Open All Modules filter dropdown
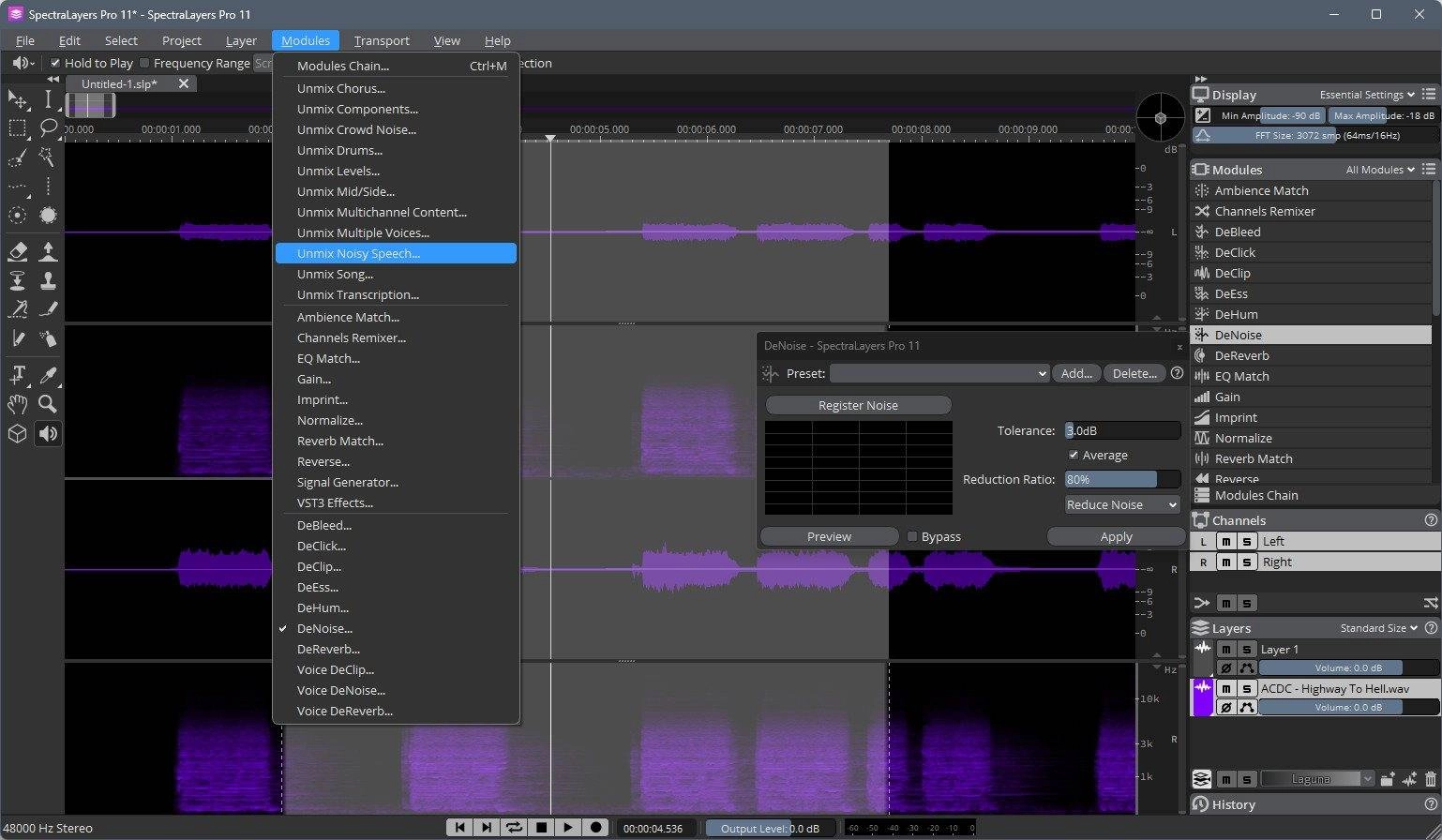The width and height of the screenshot is (1442, 840). coord(1380,170)
